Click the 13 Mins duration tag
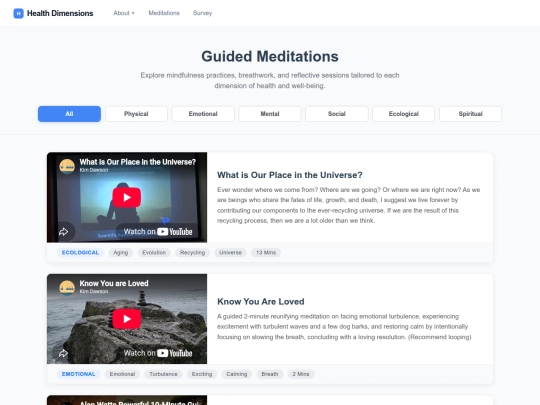 [x=266, y=252]
